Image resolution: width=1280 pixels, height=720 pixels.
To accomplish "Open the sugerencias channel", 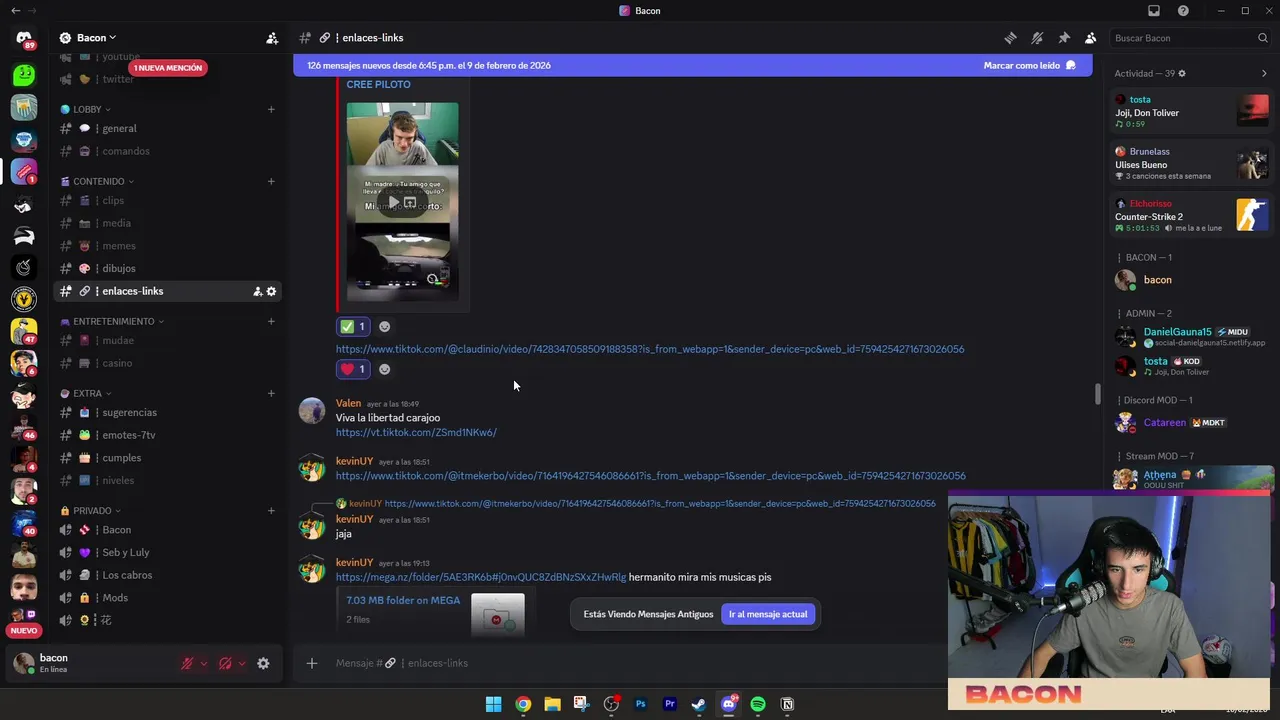I will coord(168,413).
